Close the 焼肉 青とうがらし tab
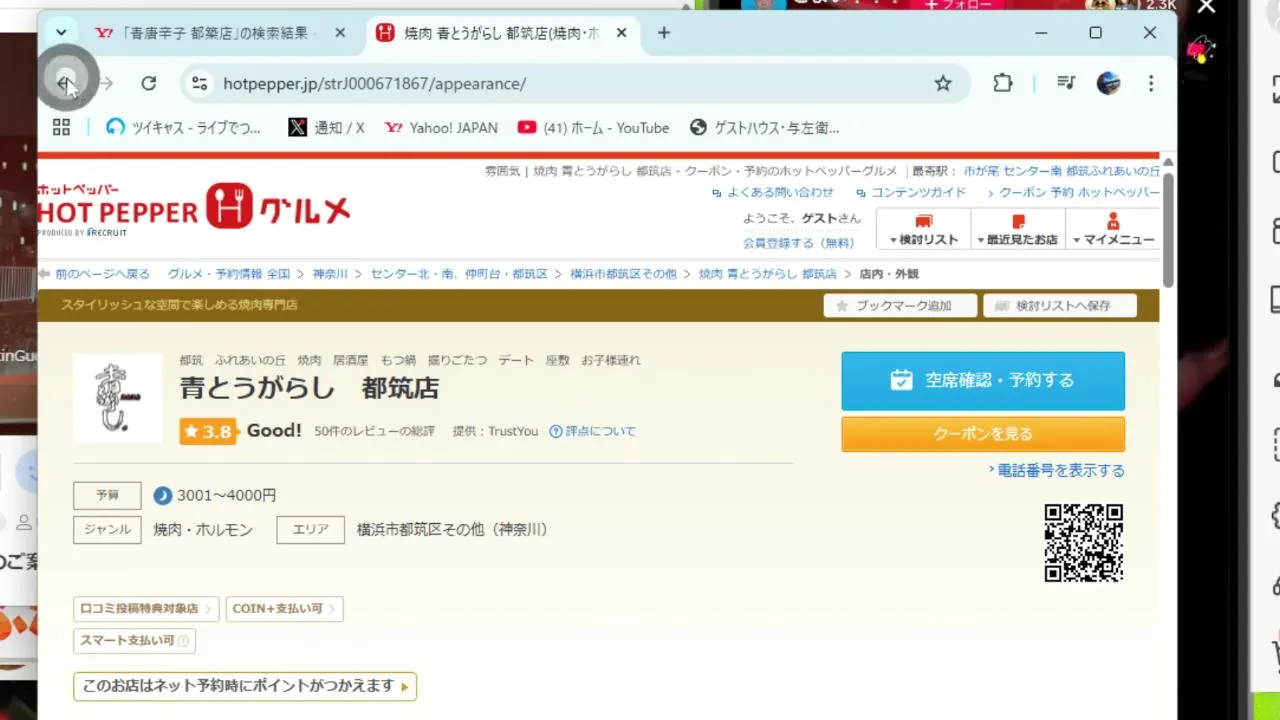1280x720 pixels. pos(621,33)
